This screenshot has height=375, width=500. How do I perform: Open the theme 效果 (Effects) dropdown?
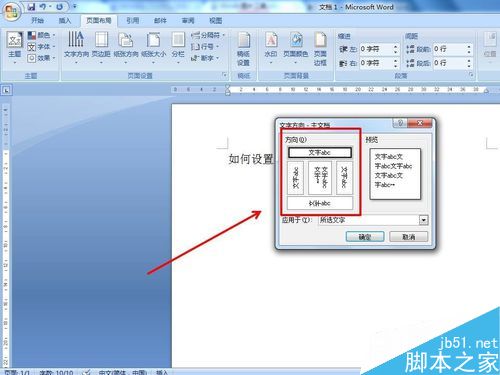(41, 58)
